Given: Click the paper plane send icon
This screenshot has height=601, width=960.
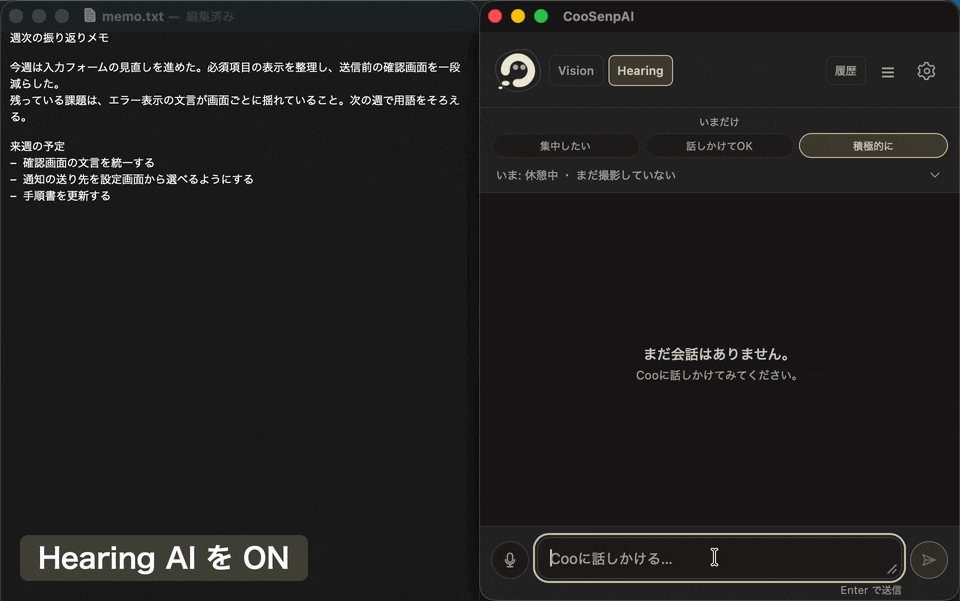Looking at the screenshot, I should tap(929, 559).
